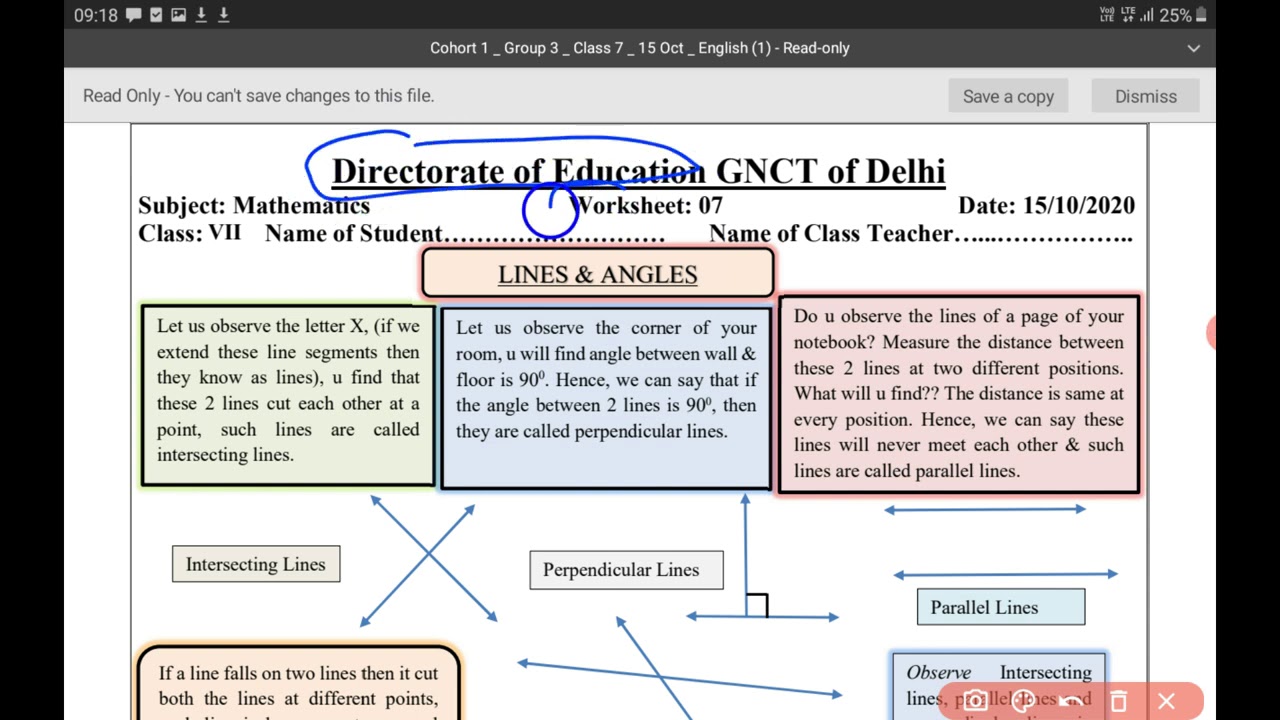Tap the 'Name of Student' blank line
The height and width of the screenshot is (720, 1280).
(465, 233)
